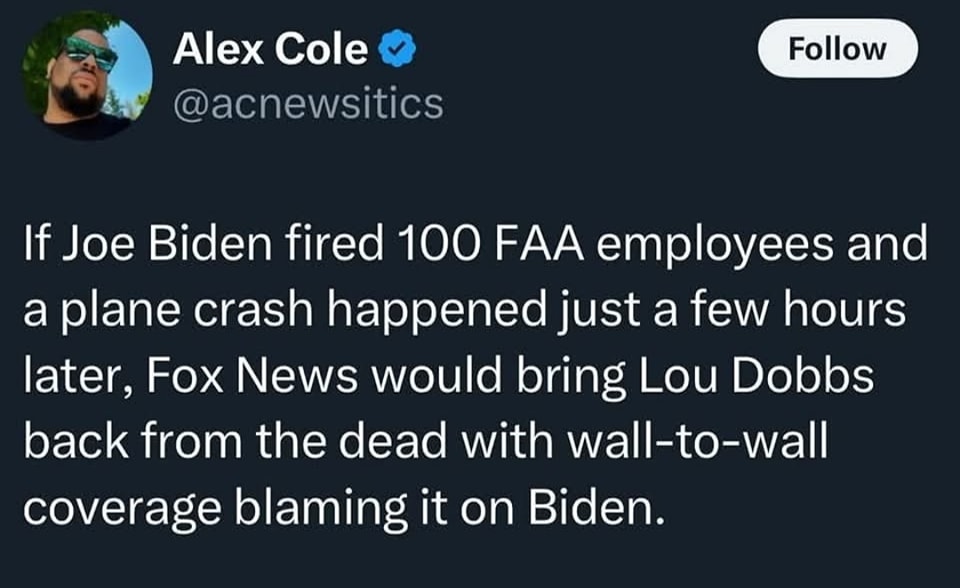Click the sunglasses in the profile photo
Viewport: 960px width, 588px height.
(91, 54)
